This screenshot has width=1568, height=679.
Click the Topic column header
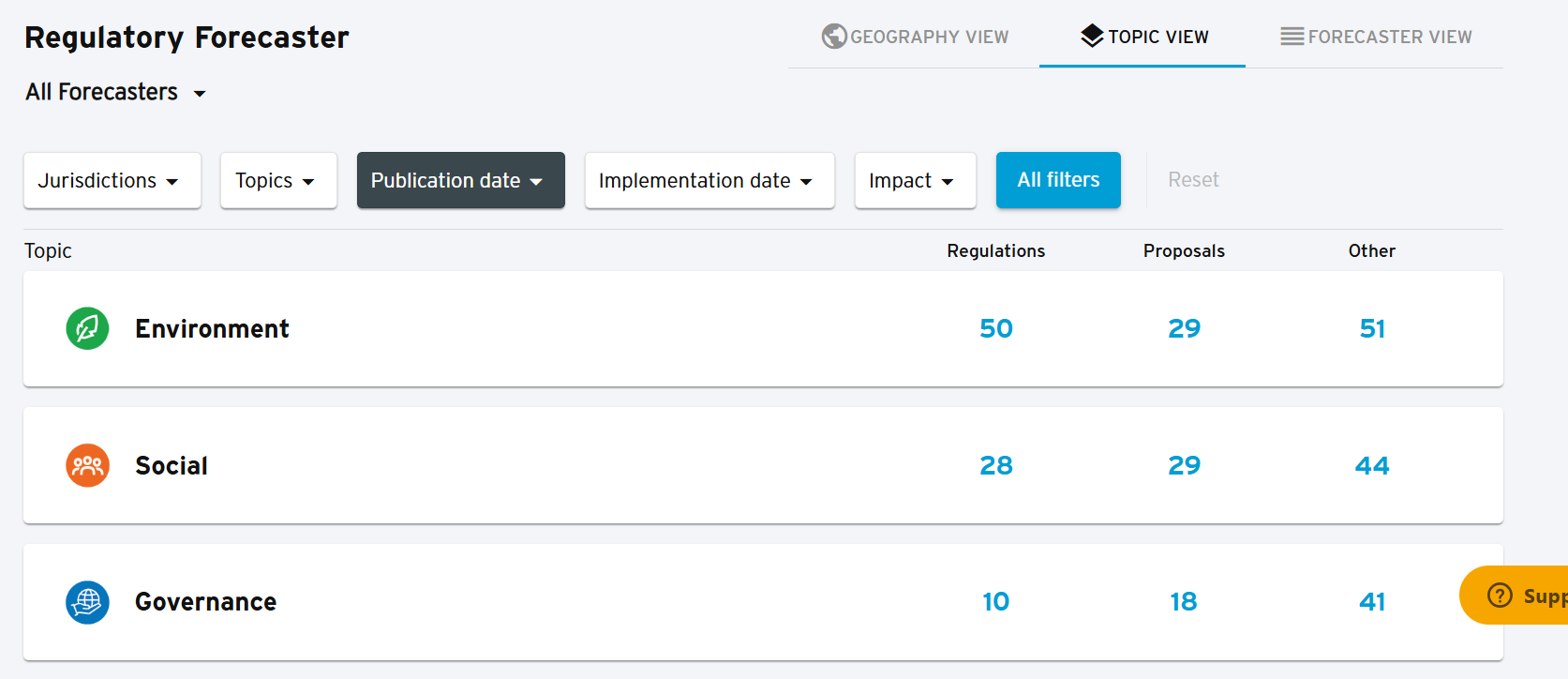tap(48, 251)
